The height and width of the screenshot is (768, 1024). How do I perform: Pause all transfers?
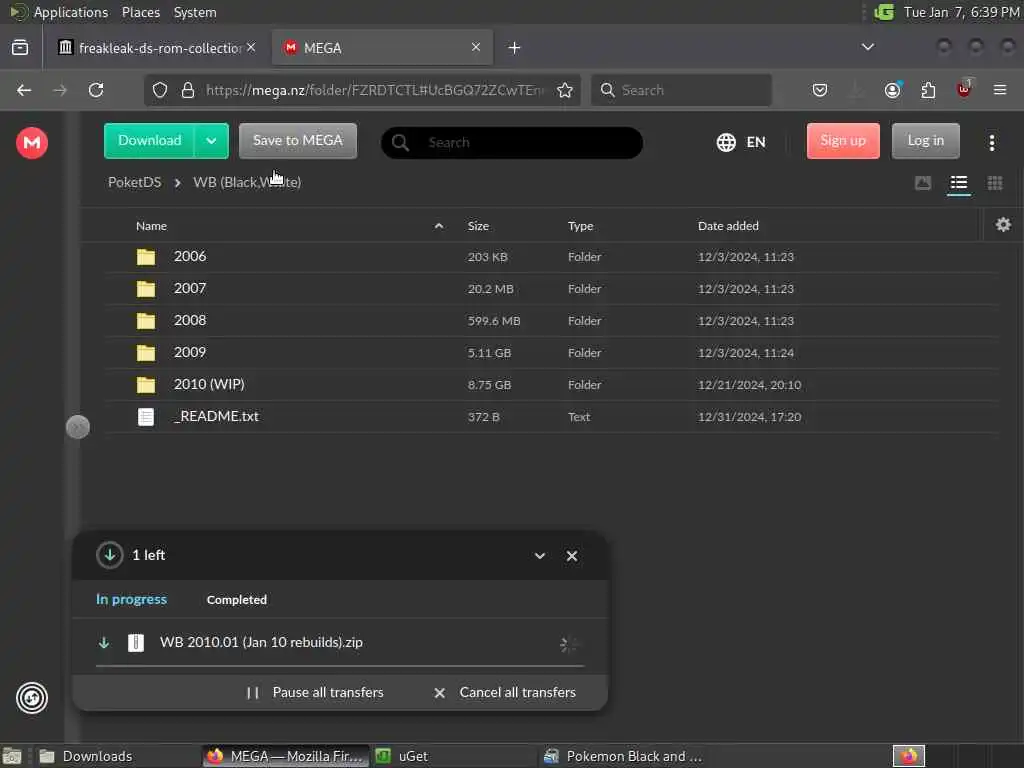click(x=315, y=692)
